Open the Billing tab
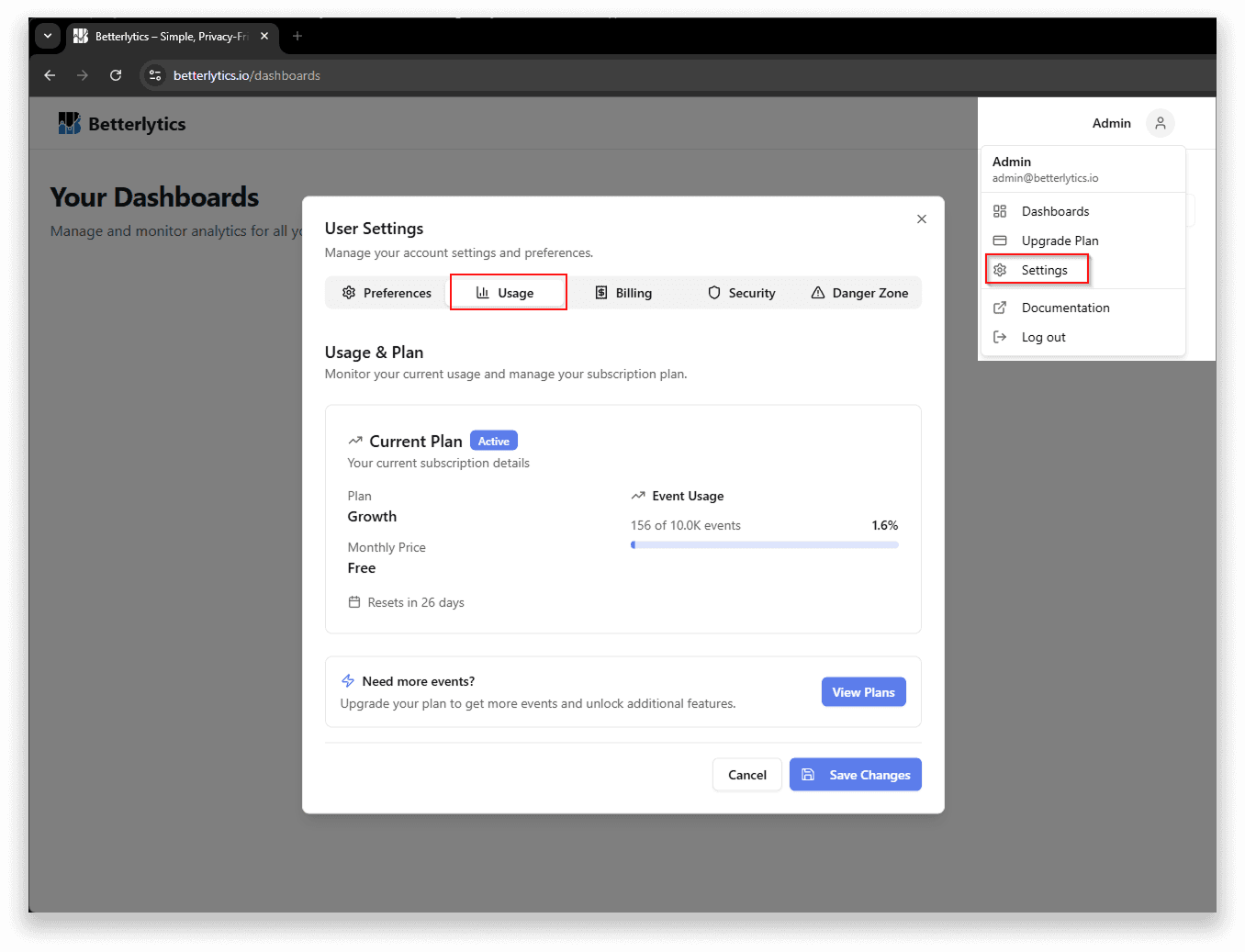The height and width of the screenshot is (952, 1245). pyautogui.click(x=623, y=293)
